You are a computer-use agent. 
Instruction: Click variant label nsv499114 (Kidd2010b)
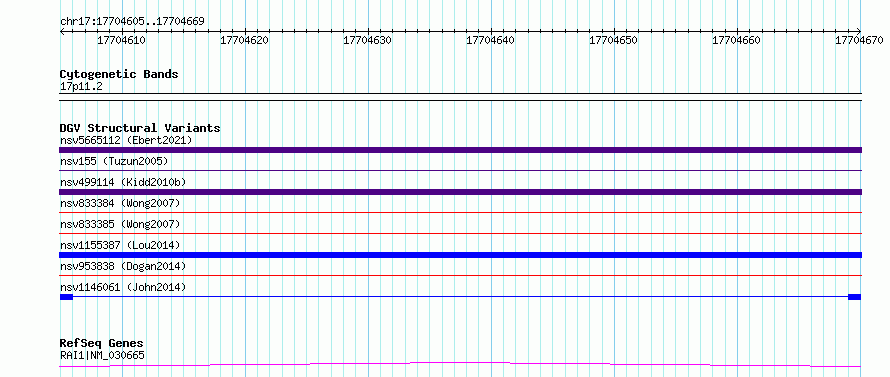(x=123, y=182)
